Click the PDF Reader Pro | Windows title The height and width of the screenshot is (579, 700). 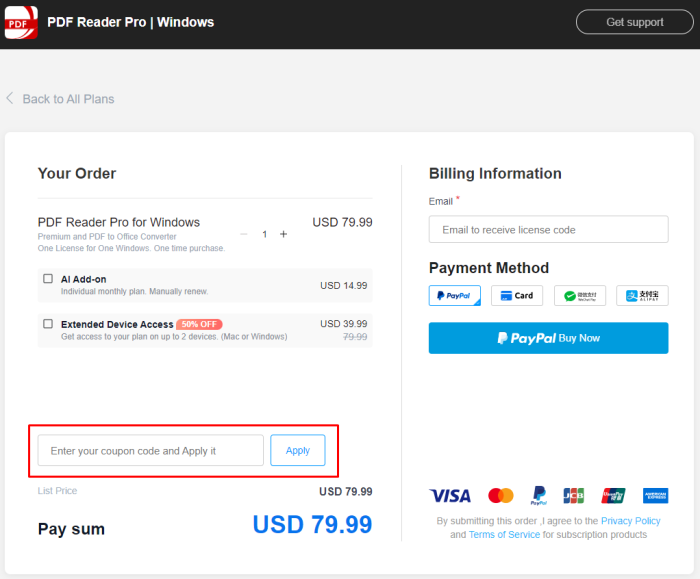point(130,22)
